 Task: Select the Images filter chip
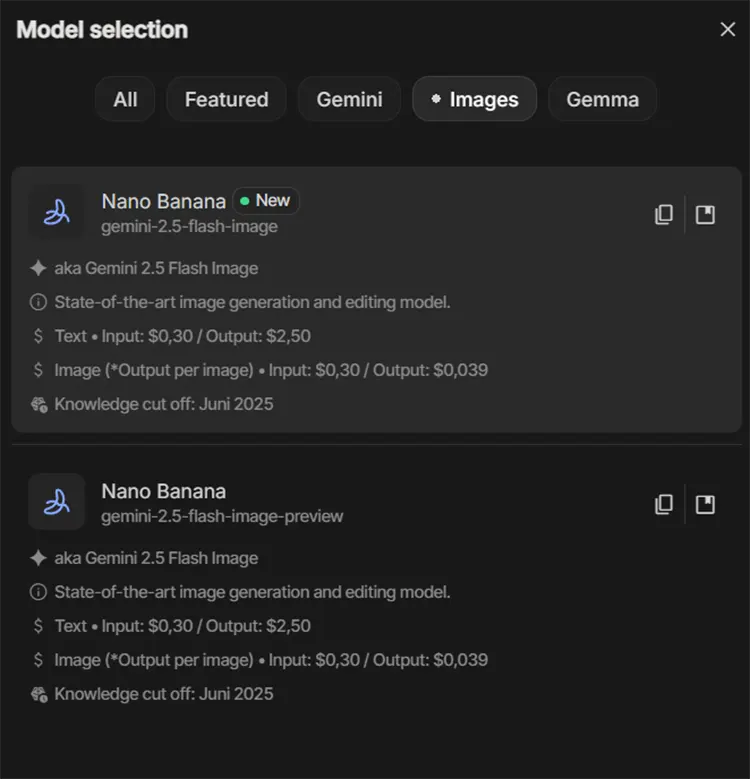(474, 99)
